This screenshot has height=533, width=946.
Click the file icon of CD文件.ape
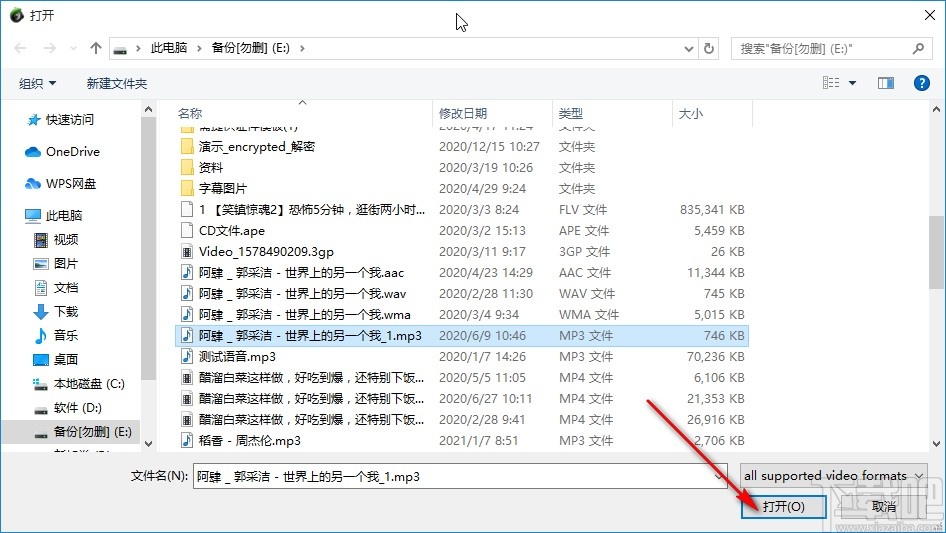coord(187,231)
